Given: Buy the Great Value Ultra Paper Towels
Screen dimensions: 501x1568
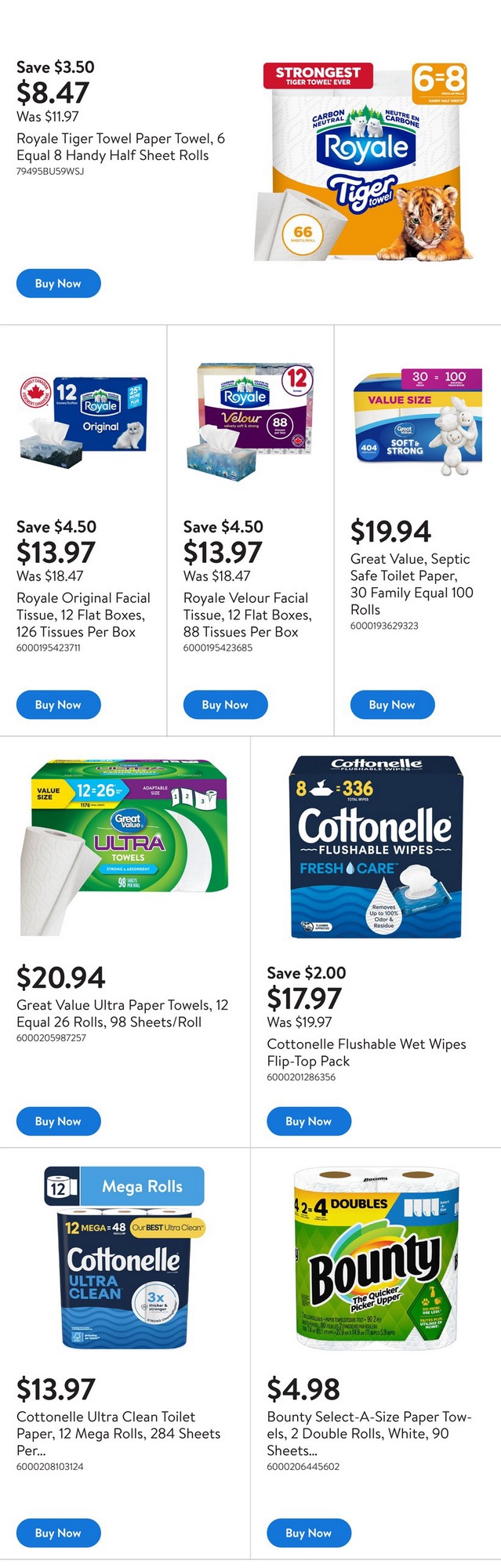Looking at the screenshot, I should (58, 1121).
